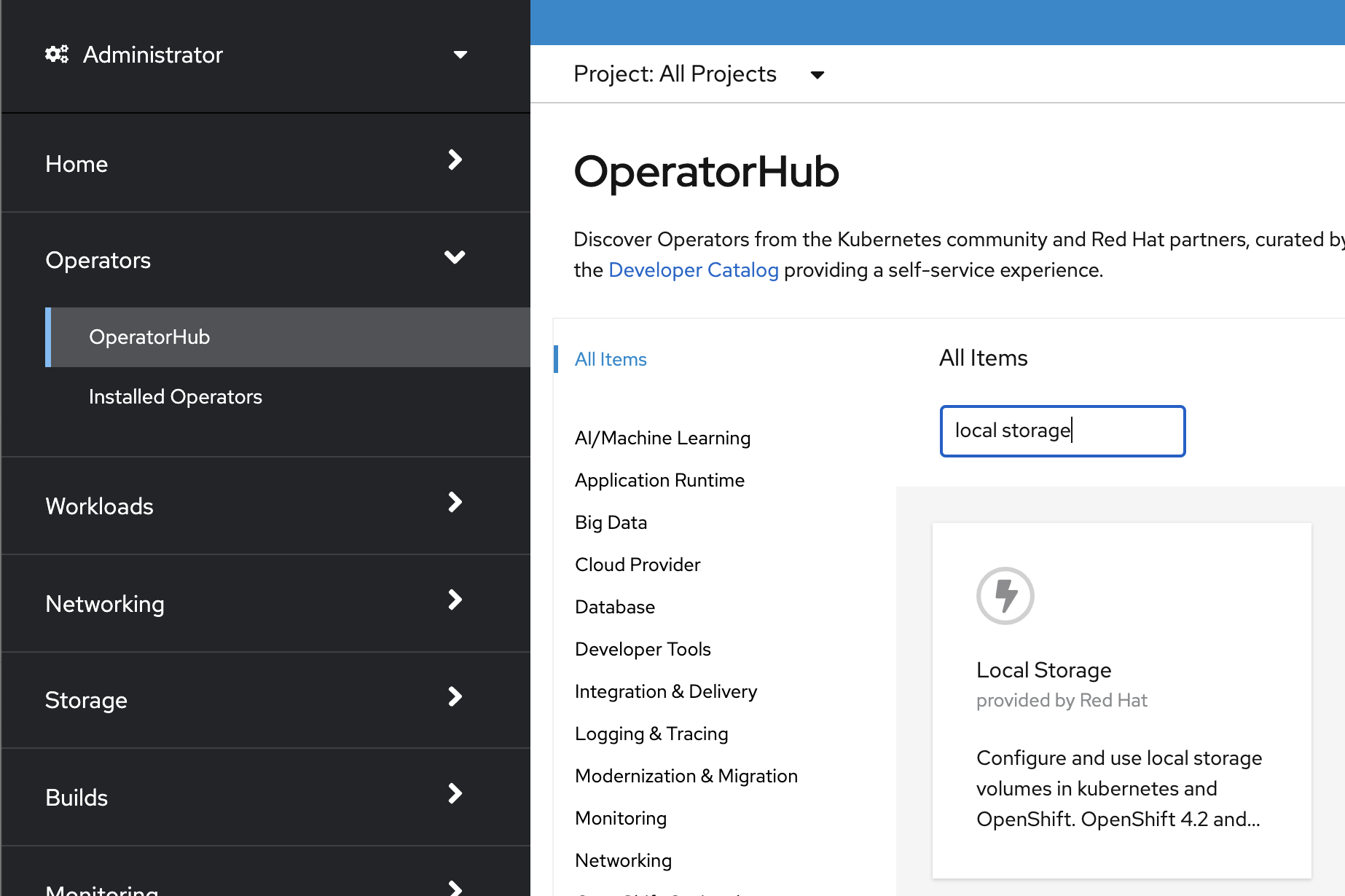Follow the Developer Catalog link

tap(694, 270)
